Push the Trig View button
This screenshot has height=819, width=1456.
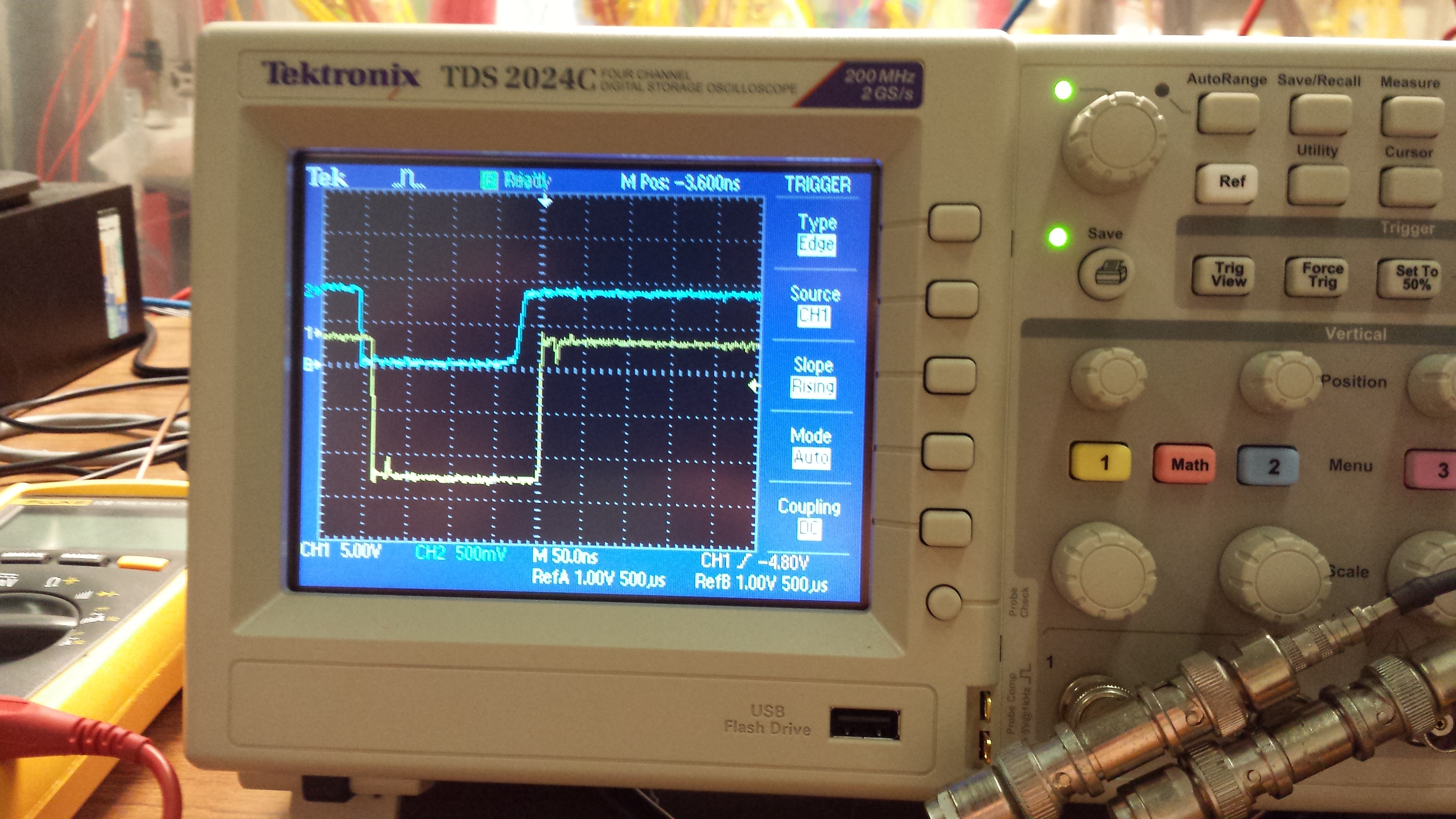[x=1223, y=275]
